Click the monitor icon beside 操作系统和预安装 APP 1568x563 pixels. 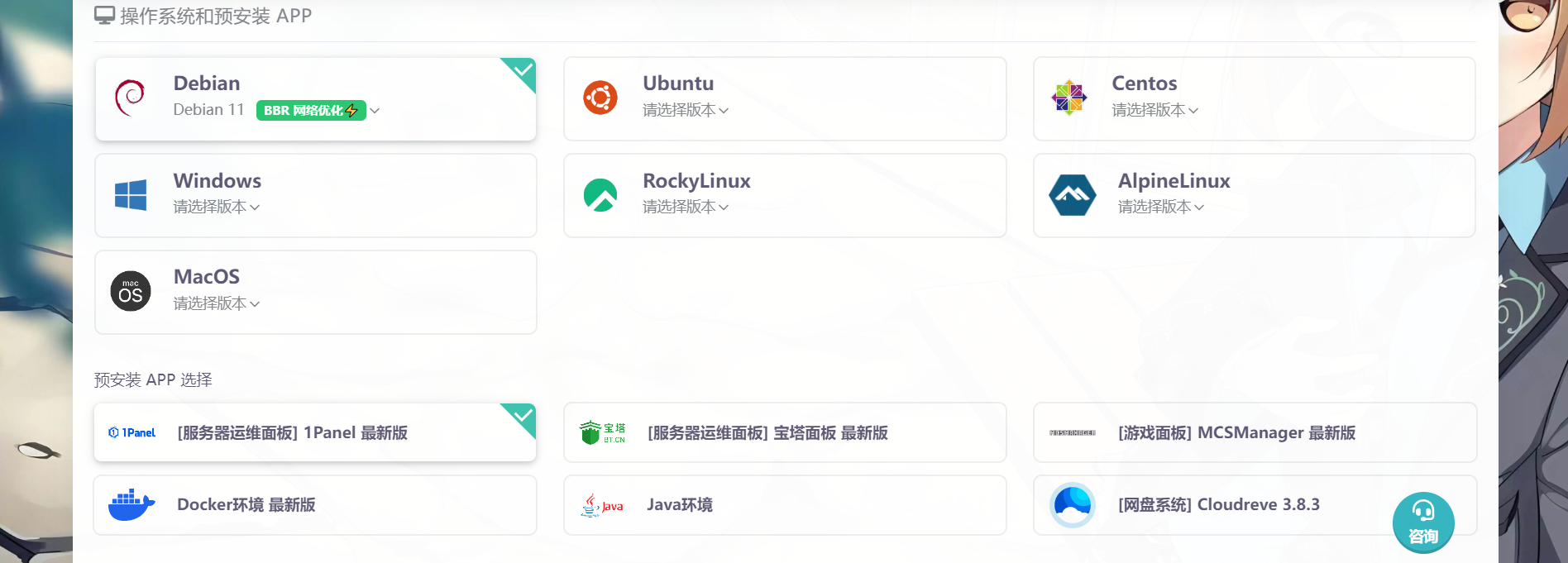[104, 16]
